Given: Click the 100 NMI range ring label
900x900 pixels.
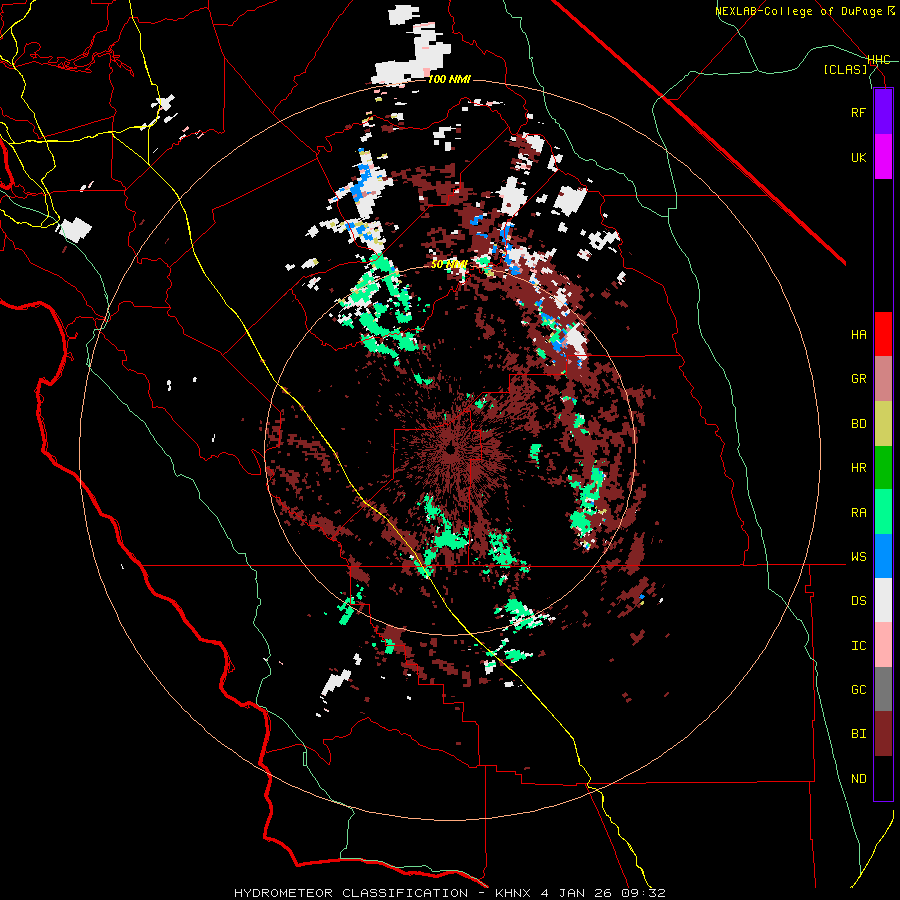Looking at the screenshot, I should click(x=449, y=79).
